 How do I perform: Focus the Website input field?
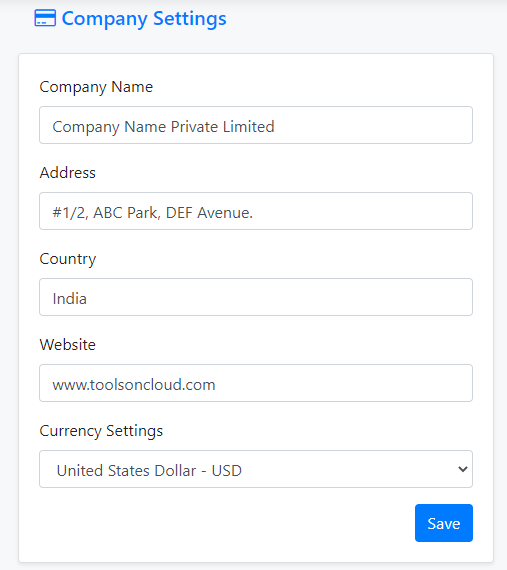[x=256, y=383]
